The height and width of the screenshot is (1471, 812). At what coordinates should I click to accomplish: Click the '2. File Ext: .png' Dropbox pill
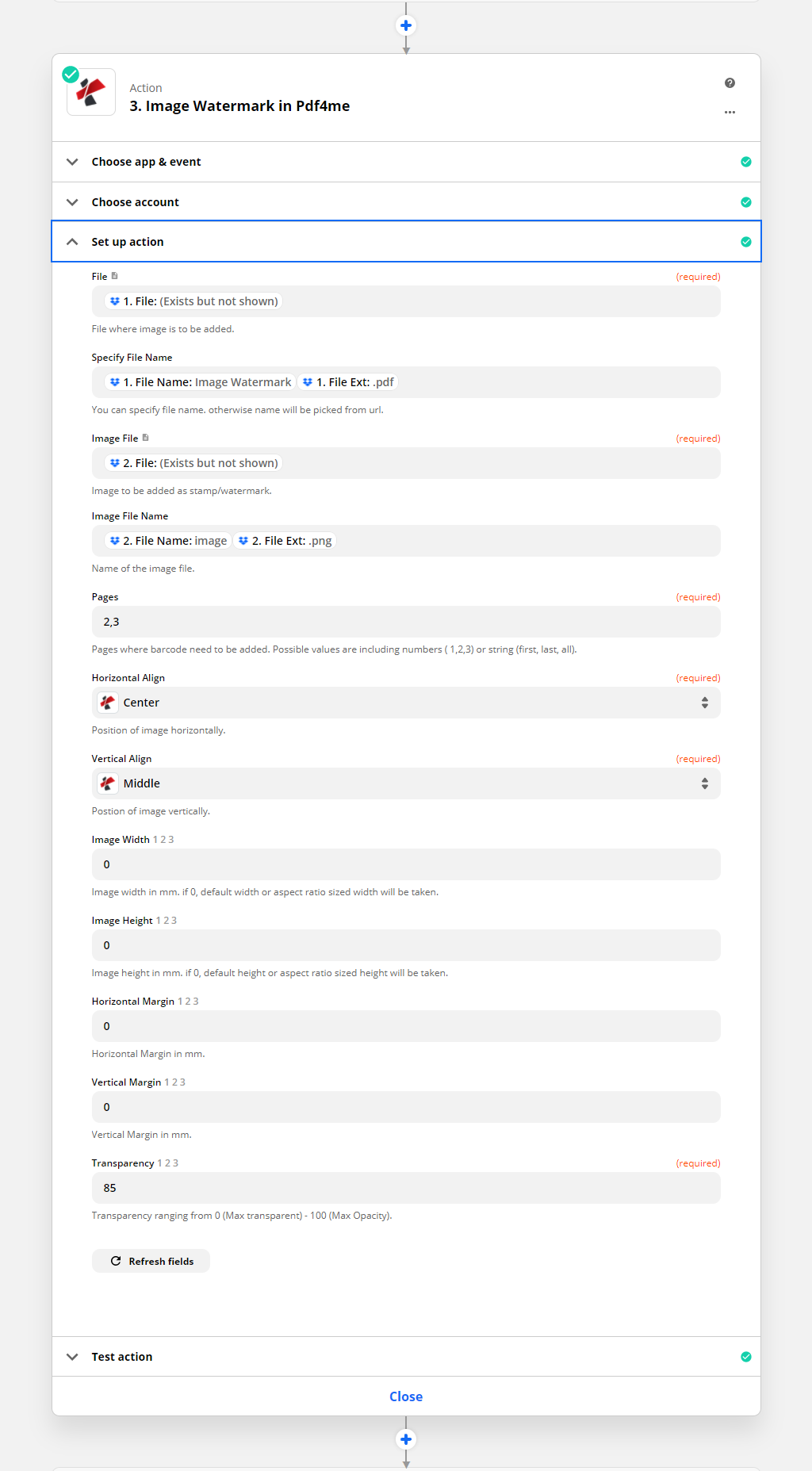pos(285,541)
